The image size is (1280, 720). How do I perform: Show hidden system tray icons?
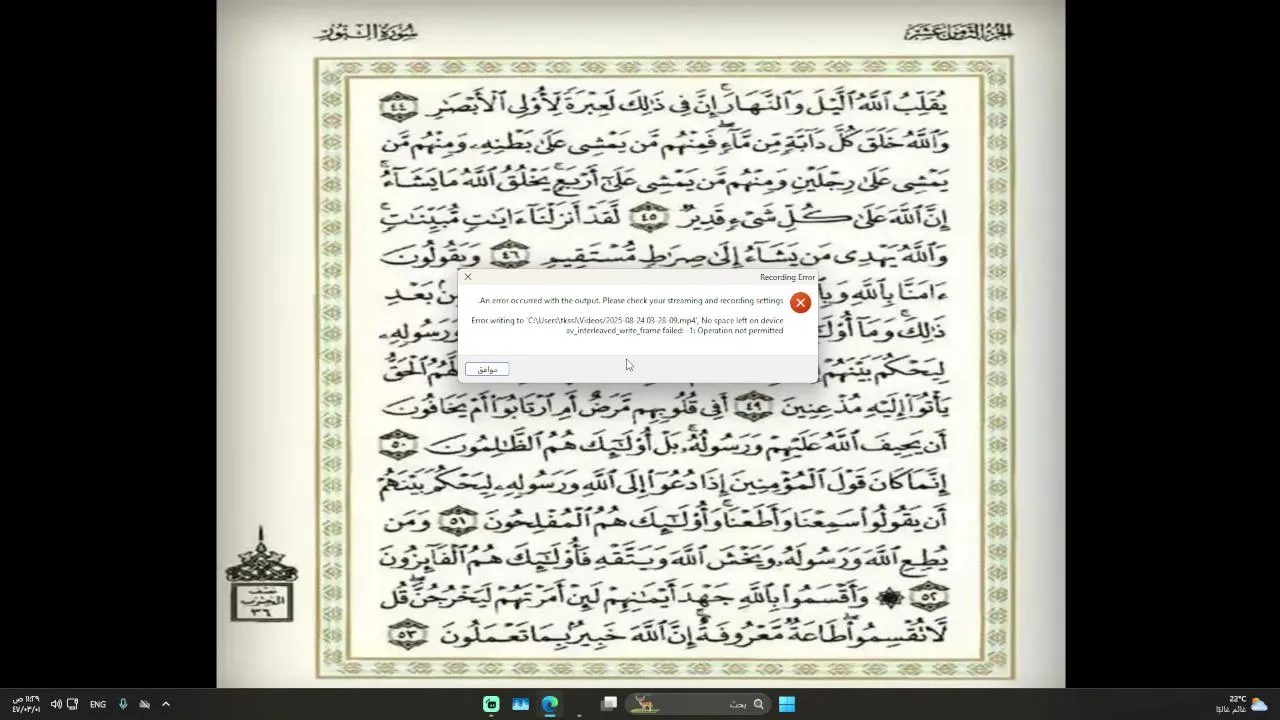tap(166, 704)
